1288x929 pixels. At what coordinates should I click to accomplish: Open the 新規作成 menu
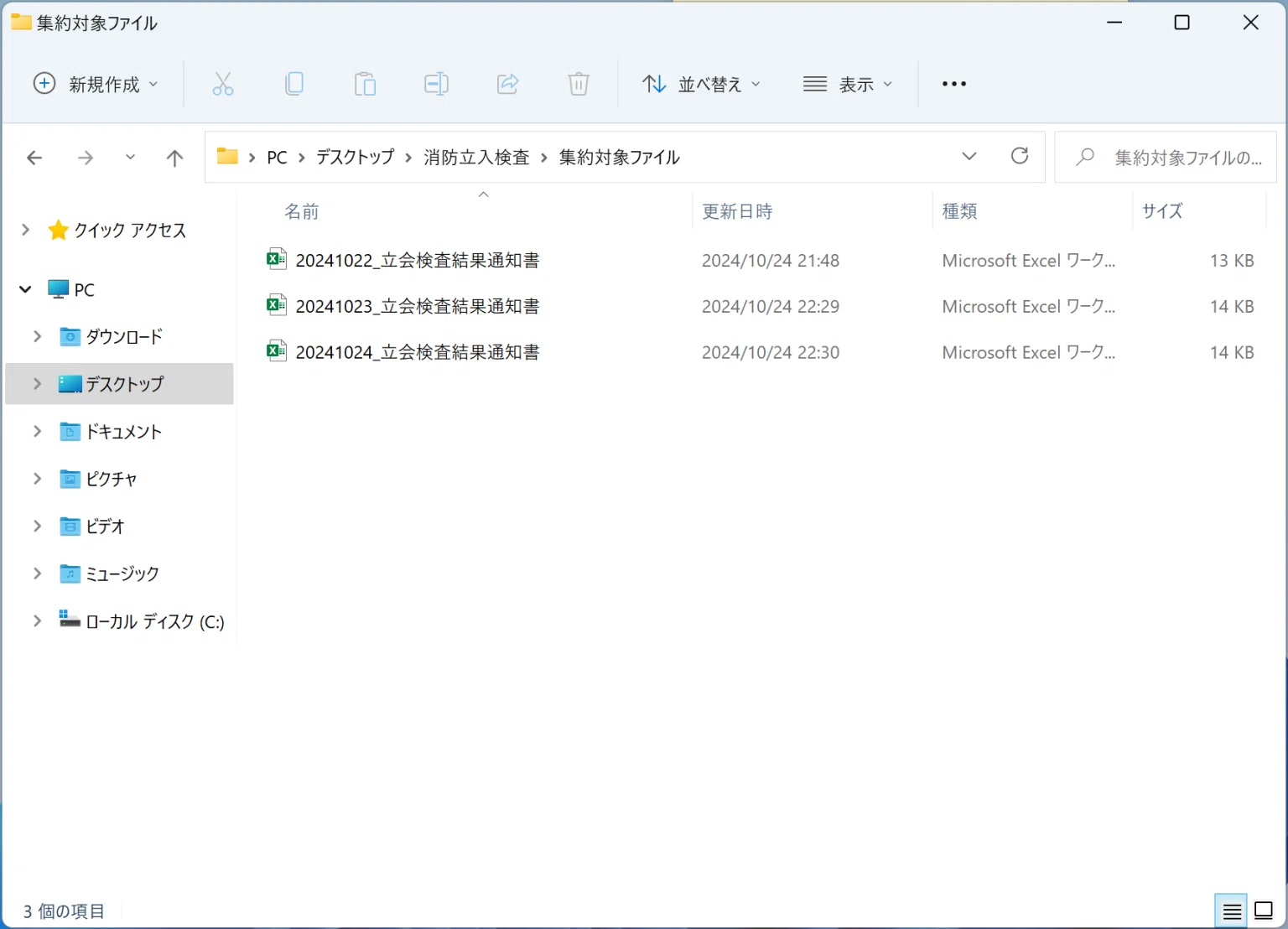coord(95,84)
